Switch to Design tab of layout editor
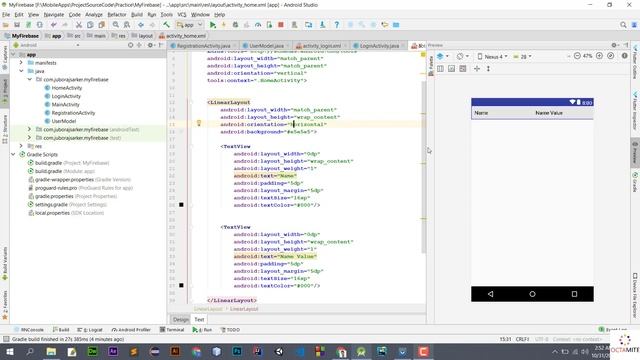640x360 pixels. (180, 320)
